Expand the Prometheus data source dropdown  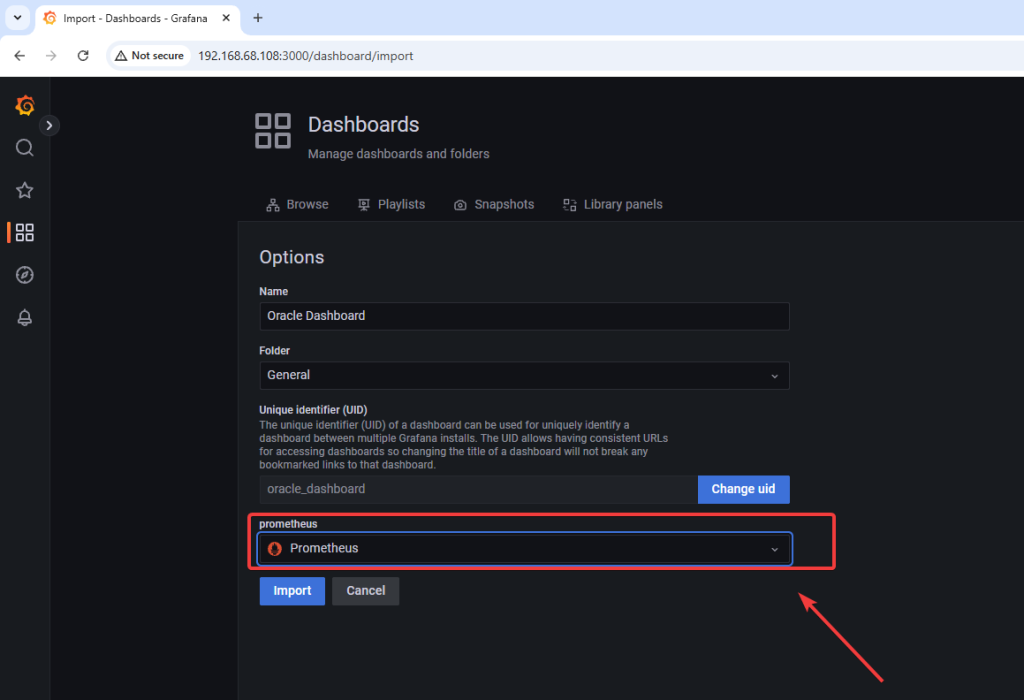pyautogui.click(x=523, y=548)
